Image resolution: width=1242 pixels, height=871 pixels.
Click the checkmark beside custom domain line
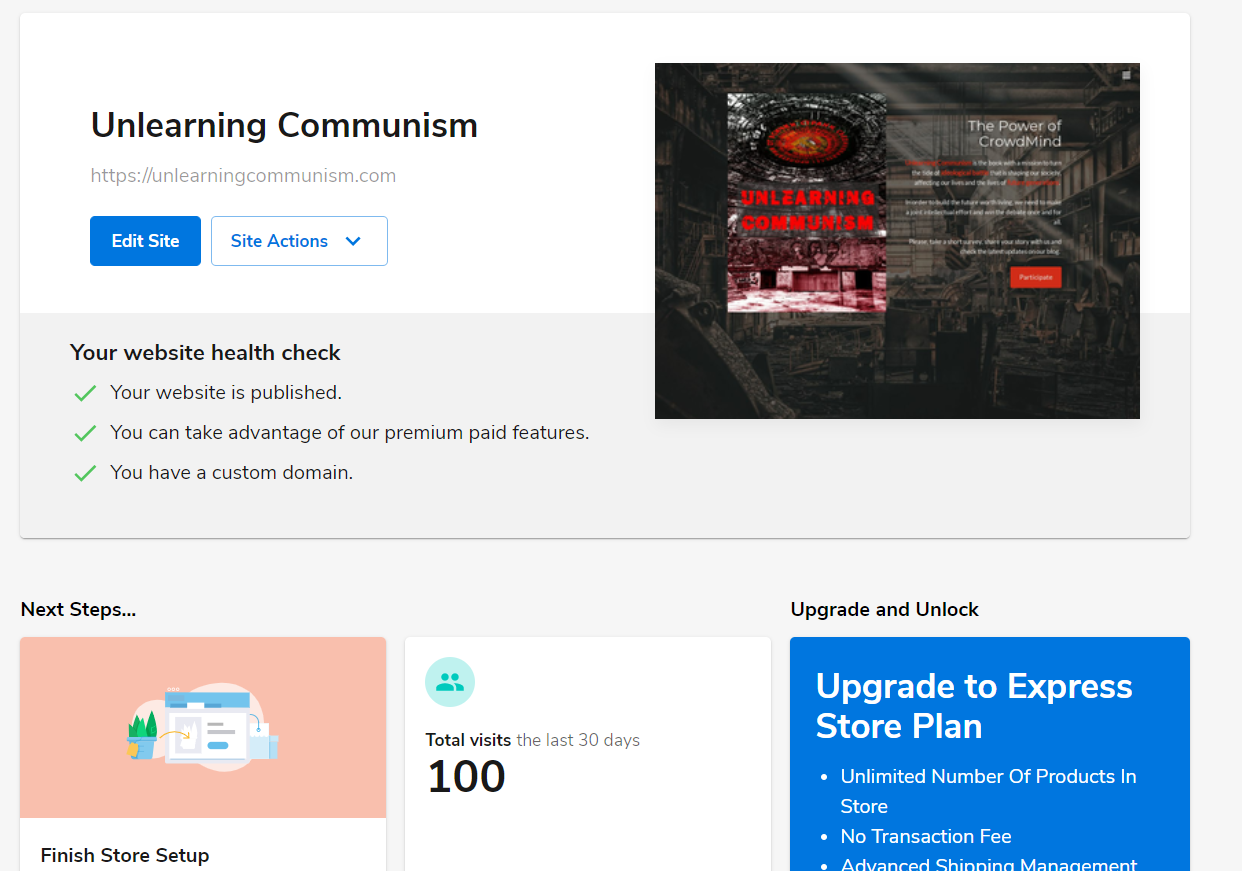(x=85, y=472)
